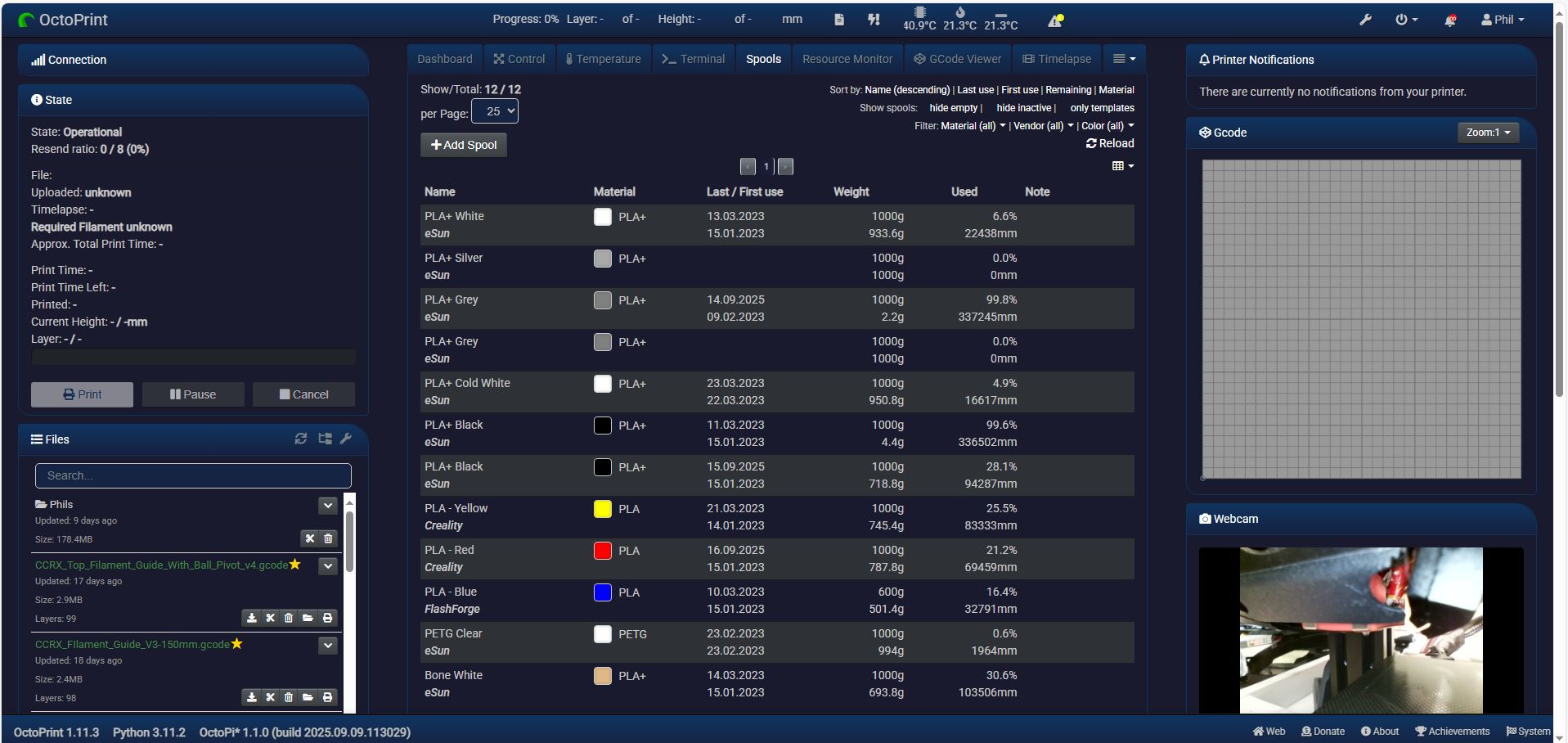
Task: Open the per Page dropdown
Action: [495, 112]
